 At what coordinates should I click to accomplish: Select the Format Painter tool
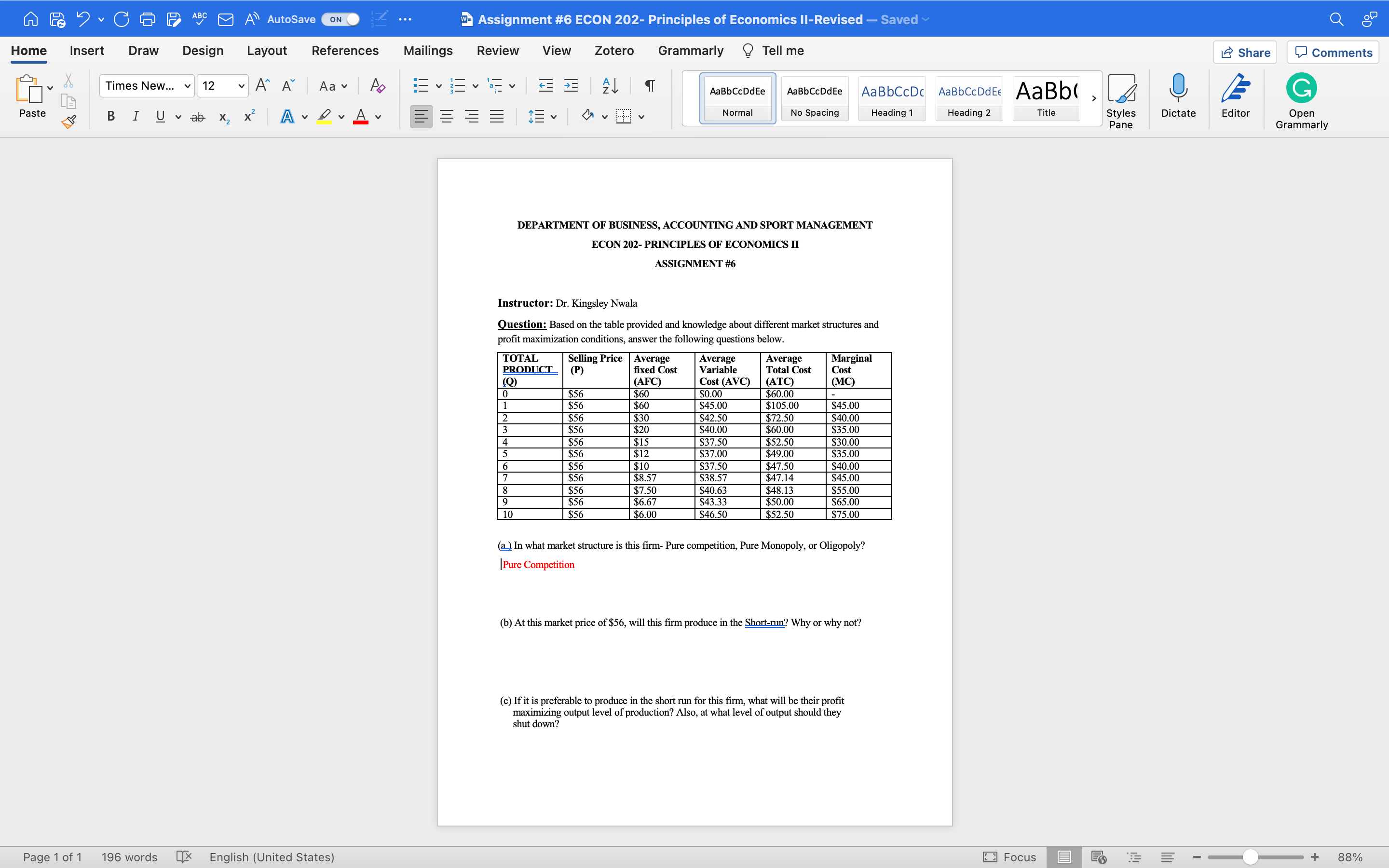tap(68, 122)
